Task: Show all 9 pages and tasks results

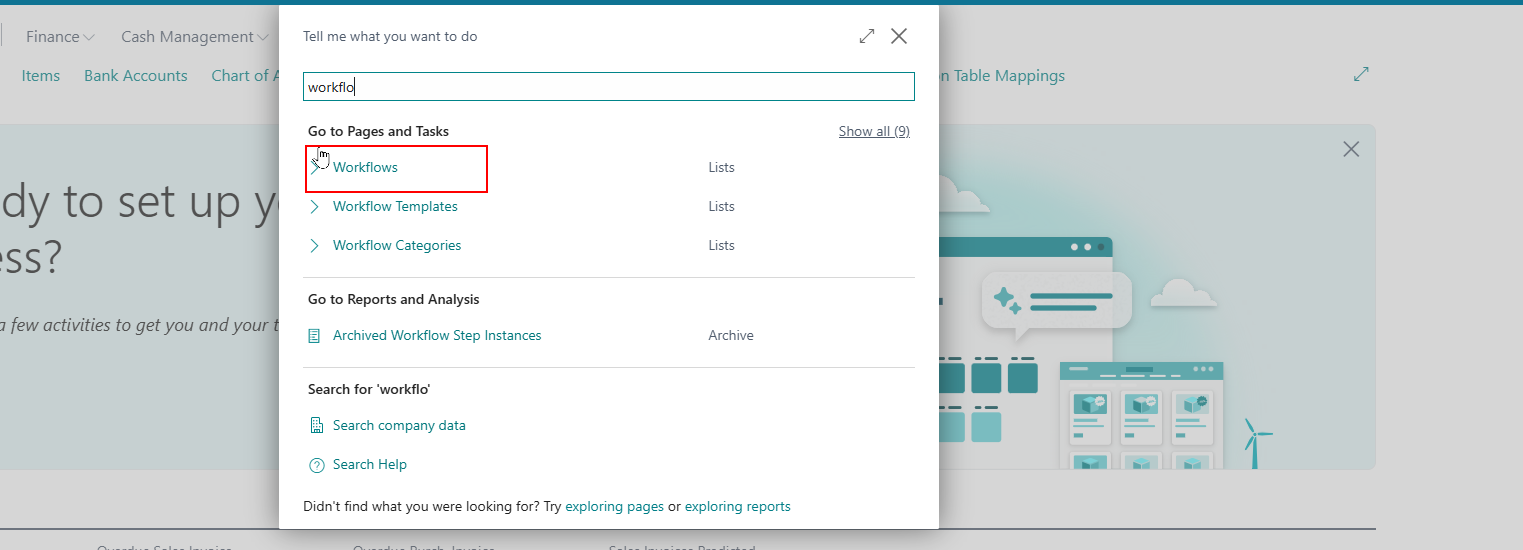Action: click(873, 132)
